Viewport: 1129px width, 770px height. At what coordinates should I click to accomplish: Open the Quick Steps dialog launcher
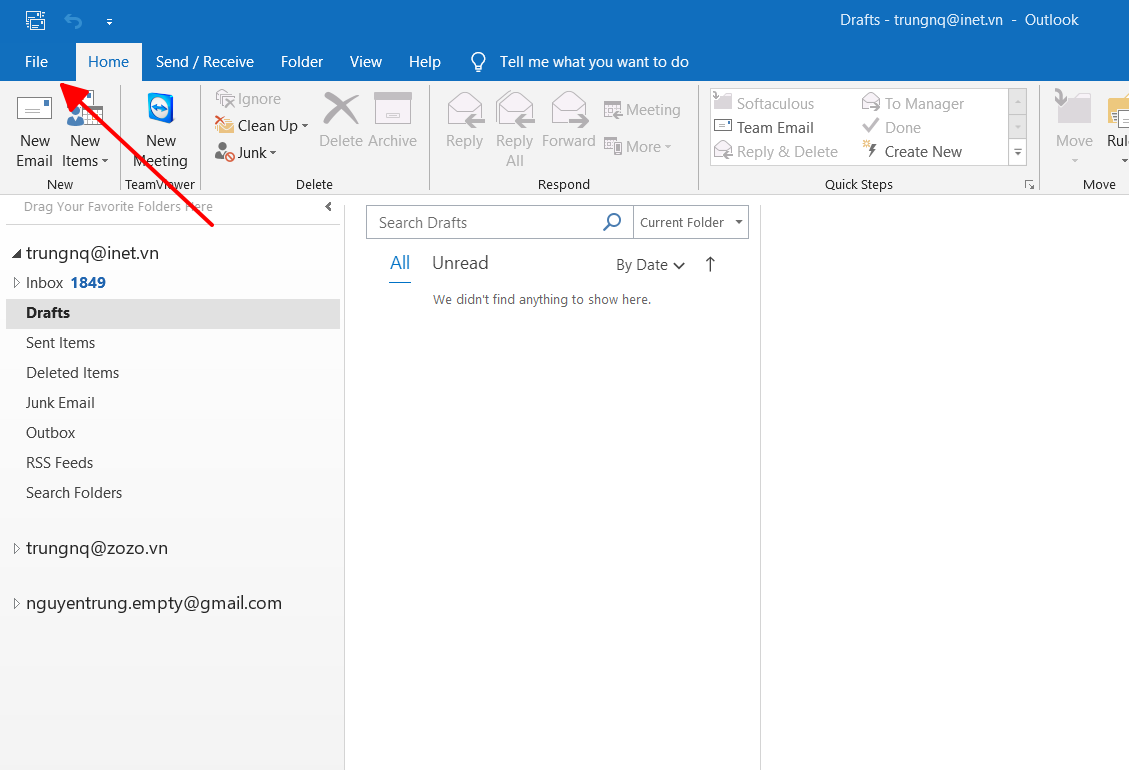[1030, 185]
